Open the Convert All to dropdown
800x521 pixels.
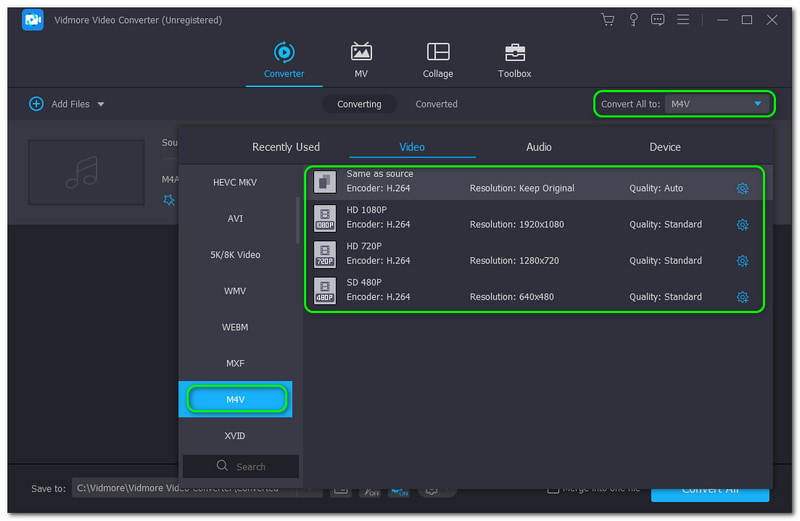click(717, 104)
